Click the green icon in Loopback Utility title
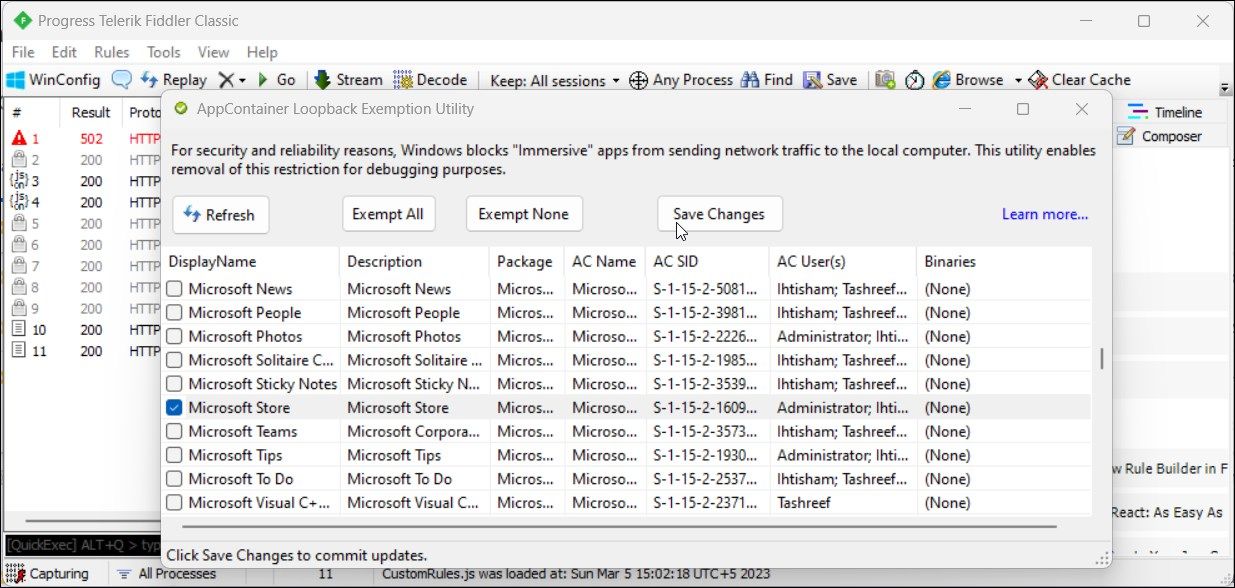1235x588 pixels. point(181,108)
